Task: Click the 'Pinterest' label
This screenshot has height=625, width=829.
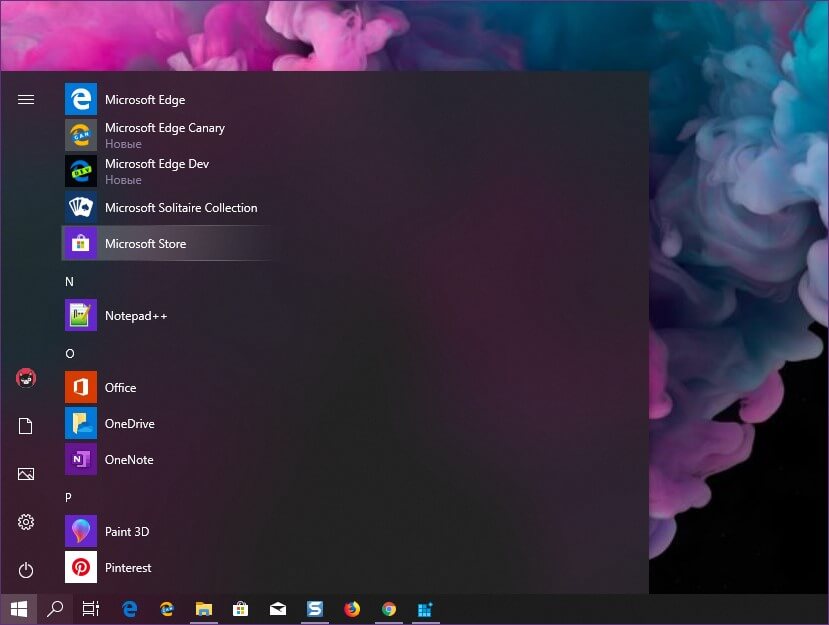Action: pos(128,567)
